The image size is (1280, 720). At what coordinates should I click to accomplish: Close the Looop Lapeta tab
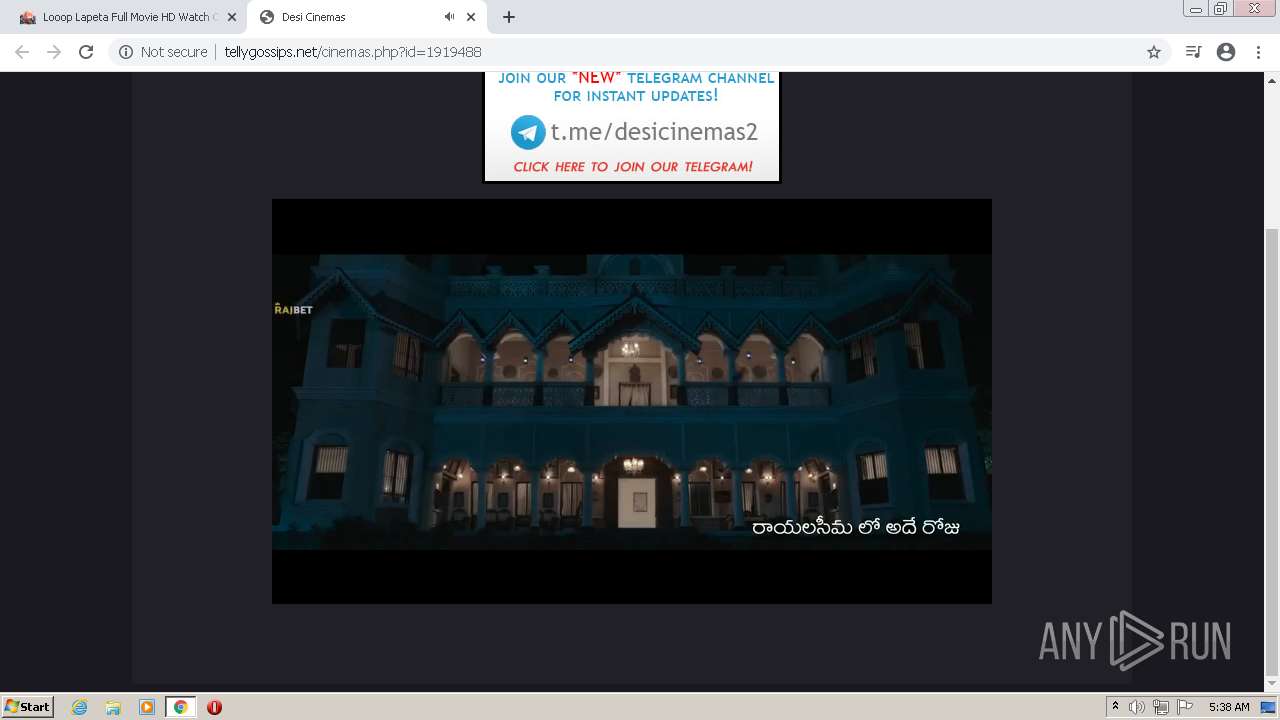[x=231, y=17]
